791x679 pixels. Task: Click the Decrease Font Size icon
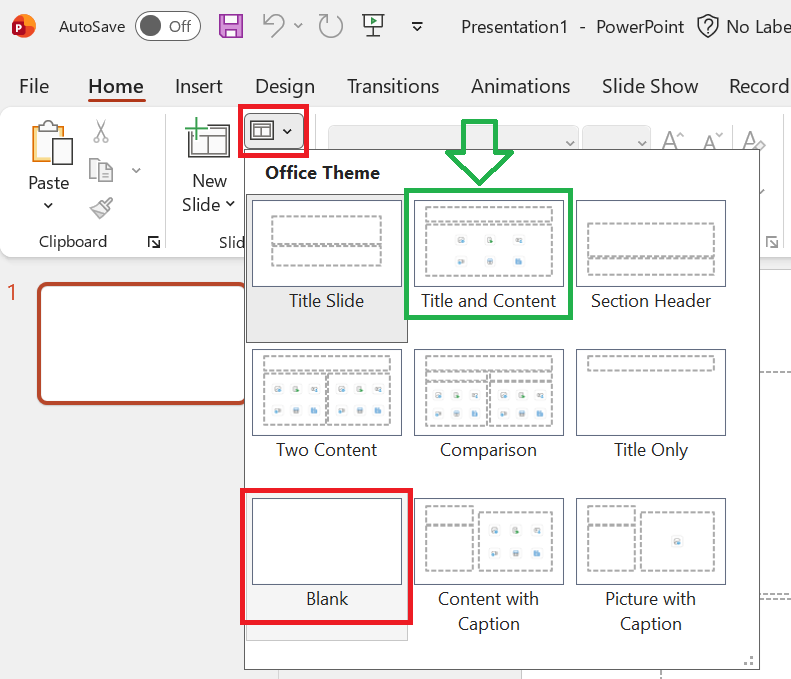pyautogui.click(x=713, y=139)
